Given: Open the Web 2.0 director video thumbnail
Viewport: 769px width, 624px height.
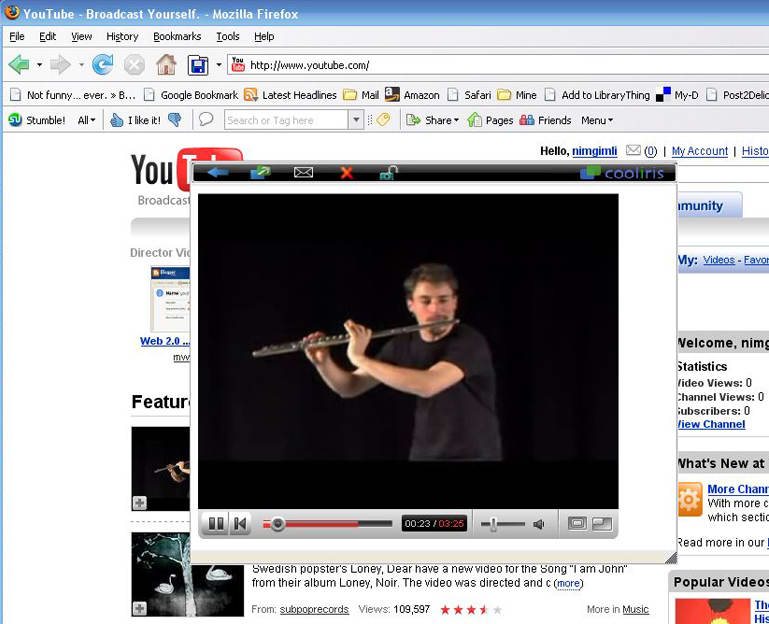Looking at the screenshot, I should click(170, 299).
